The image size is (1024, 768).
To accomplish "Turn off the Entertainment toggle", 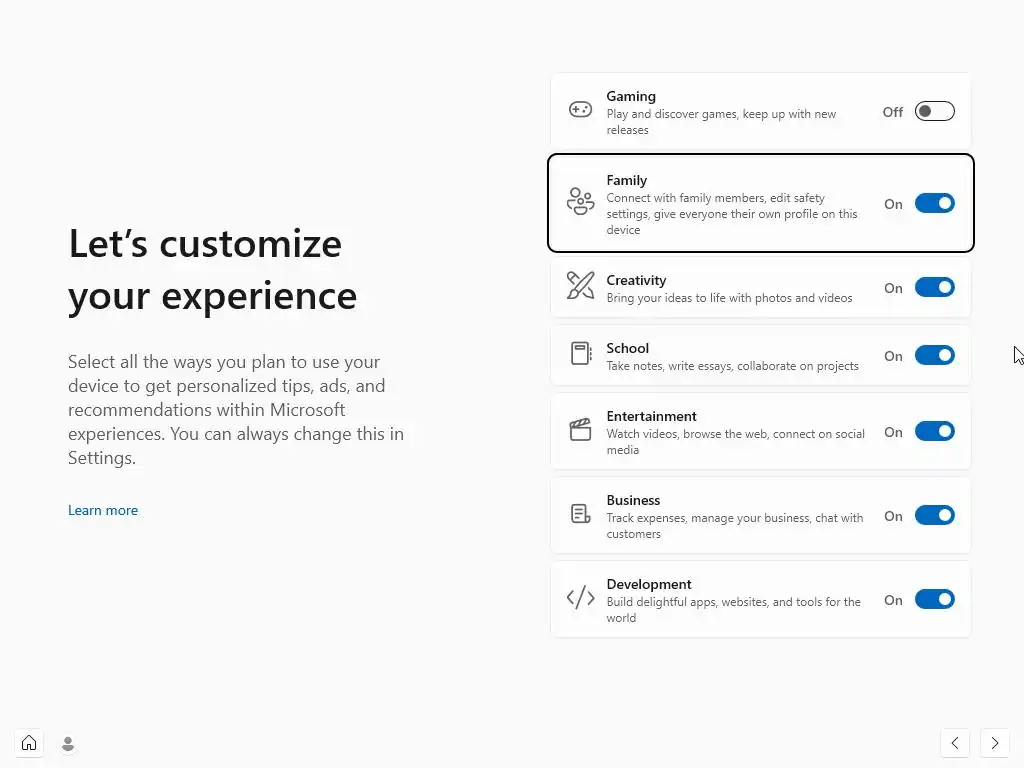I will [x=934, y=432].
